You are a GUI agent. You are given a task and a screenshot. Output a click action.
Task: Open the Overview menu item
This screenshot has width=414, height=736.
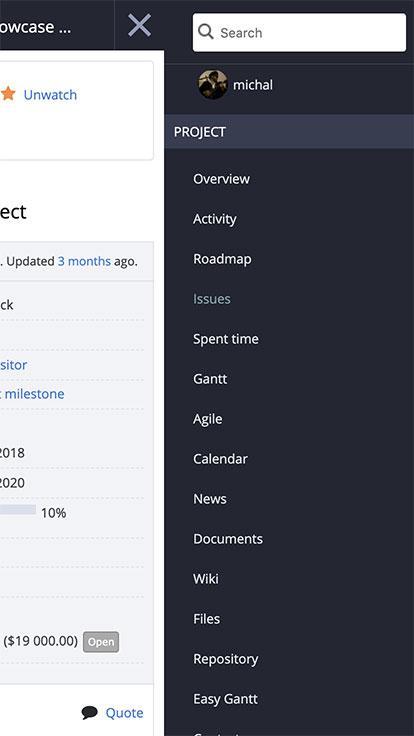coord(221,179)
